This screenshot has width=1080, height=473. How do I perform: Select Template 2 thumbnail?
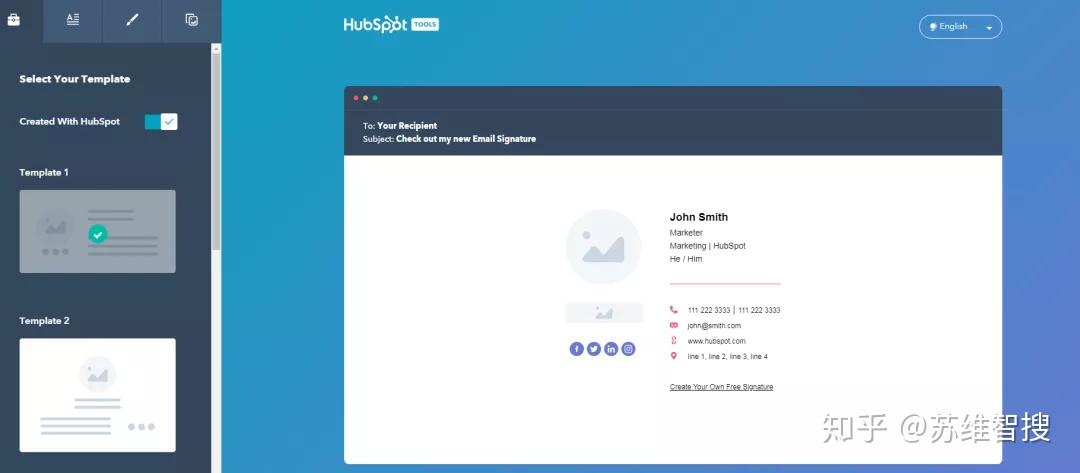[97, 395]
